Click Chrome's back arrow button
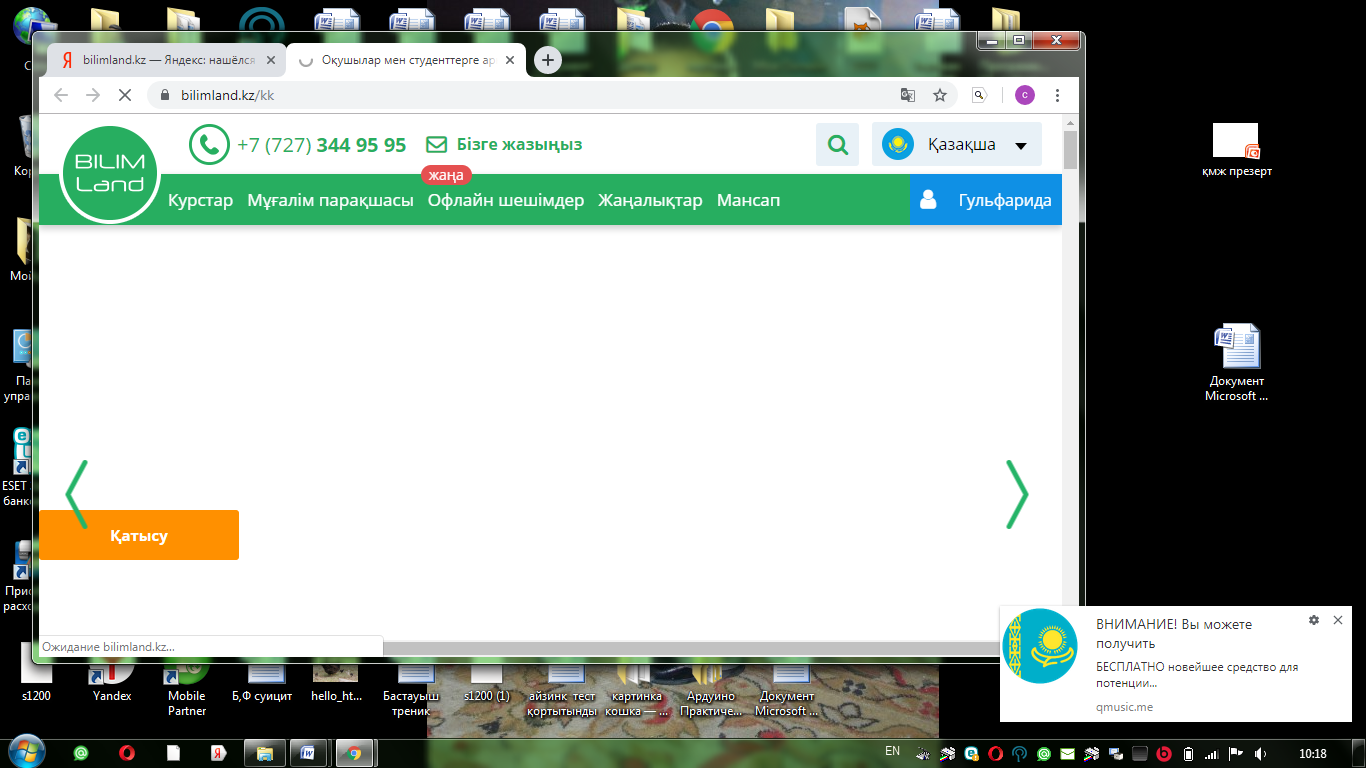Image resolution: width=1366 pixels, height=768 pixels. pos(61,95)
